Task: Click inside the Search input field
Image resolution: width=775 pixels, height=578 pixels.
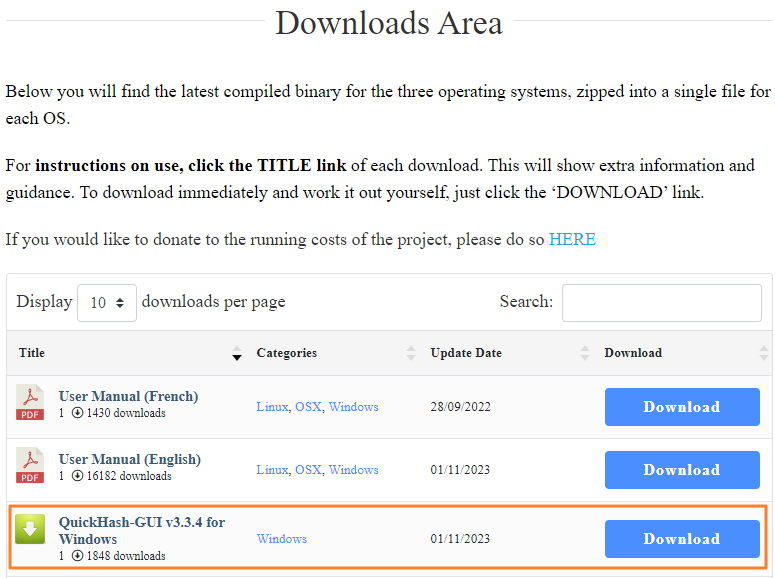Action: pos(661,303)
